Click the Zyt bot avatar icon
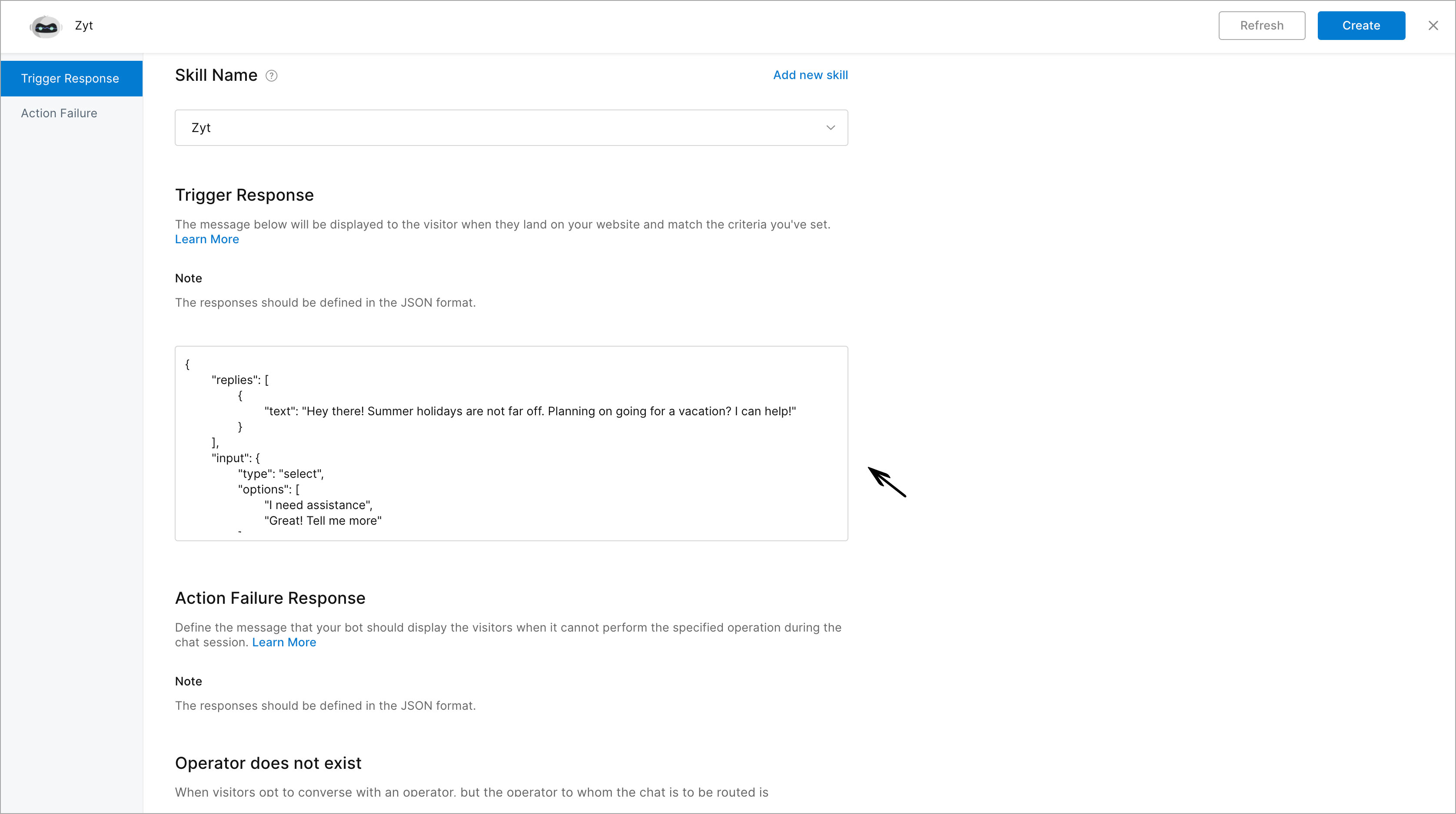Viewport: 1456px width, 814px height. (45, 26)
